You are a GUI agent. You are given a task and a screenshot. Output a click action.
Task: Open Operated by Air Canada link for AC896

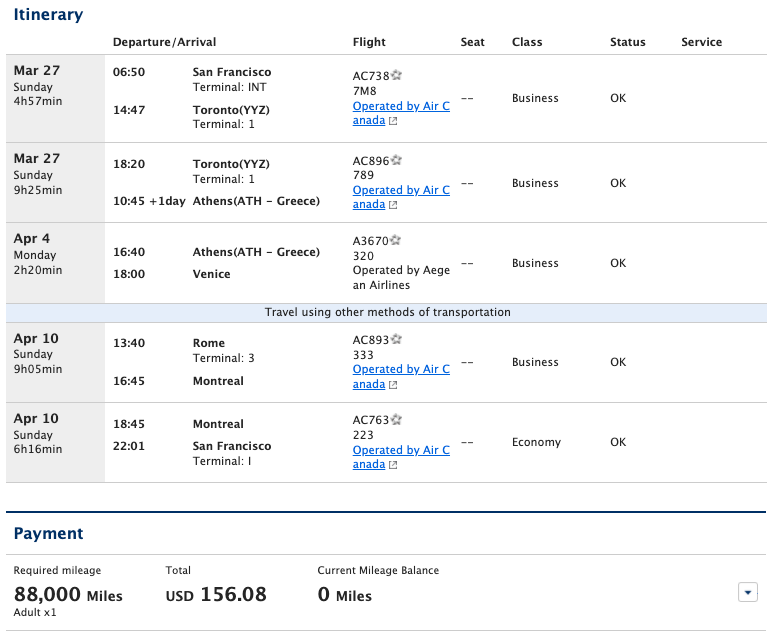[x=401, y=190]
